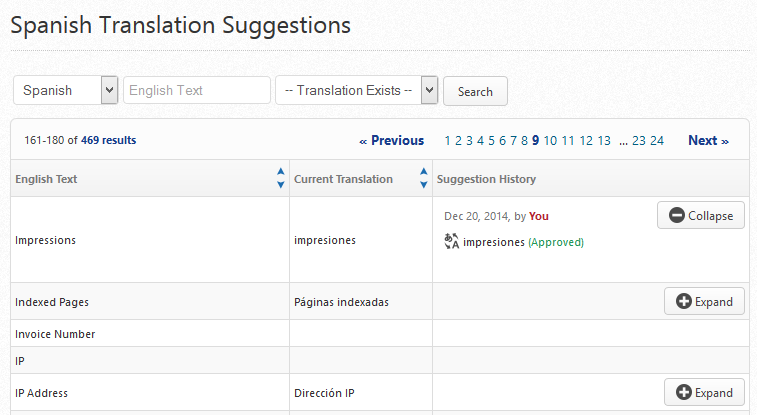Click the English Text search field
Image resolution: width=757 pixels, height=415 pixels.
(x=197, y=90)
